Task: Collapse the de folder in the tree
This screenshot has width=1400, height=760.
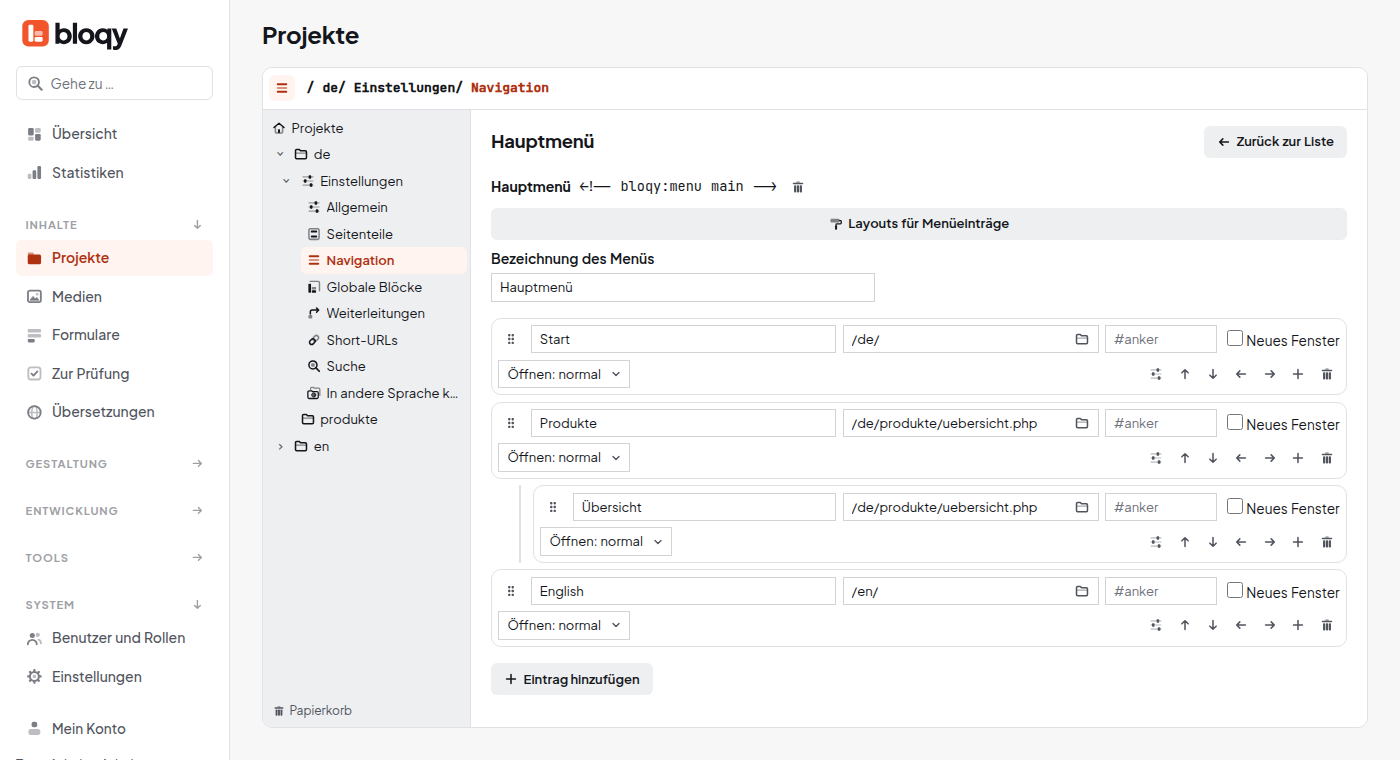Action: click(280, 155)
